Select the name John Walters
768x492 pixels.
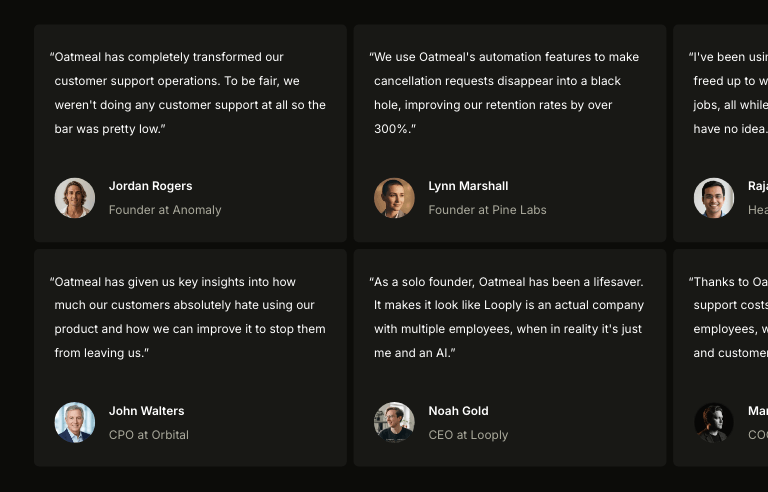point(146,411)
